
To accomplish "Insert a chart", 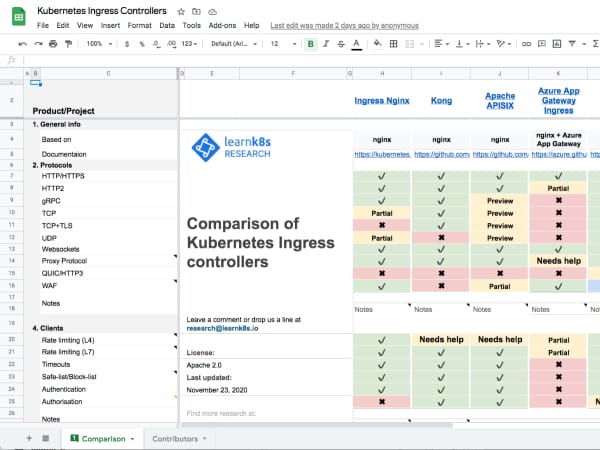I will click(x=557, y=44).
